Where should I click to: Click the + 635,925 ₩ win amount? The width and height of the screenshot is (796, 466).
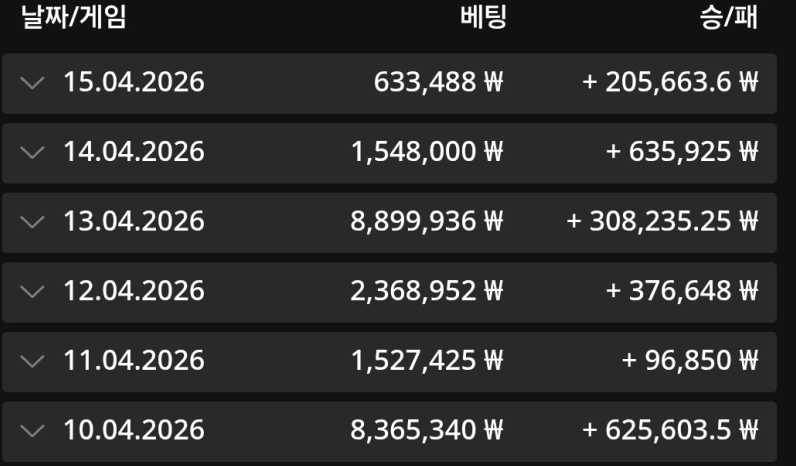pos(682,152)
